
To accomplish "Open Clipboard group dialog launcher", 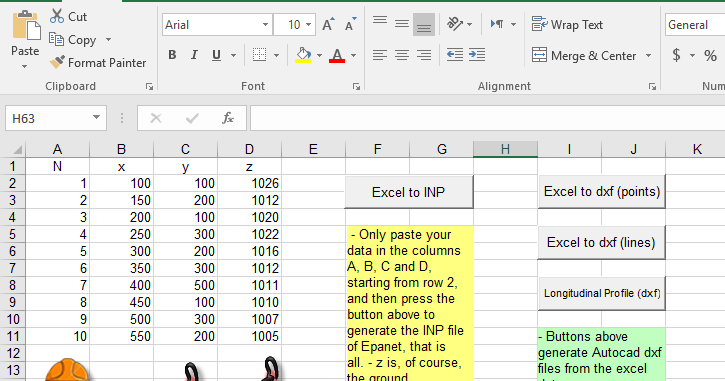I will click(149, 86).
